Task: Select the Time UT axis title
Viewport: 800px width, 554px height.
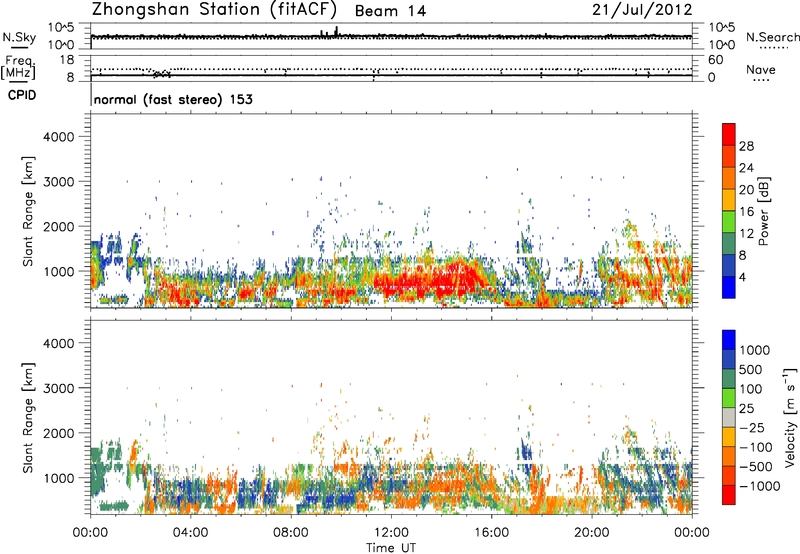Action: pos(391,548)
